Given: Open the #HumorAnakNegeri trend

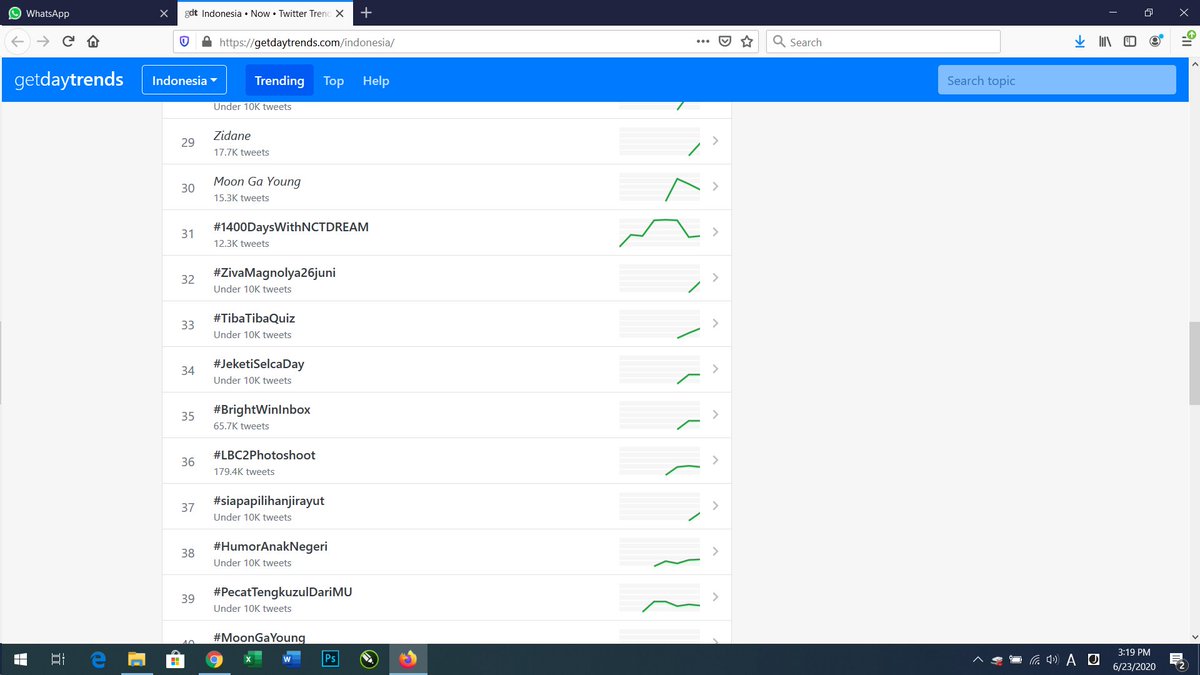Looking at the screenshot, I should (270, 547).
